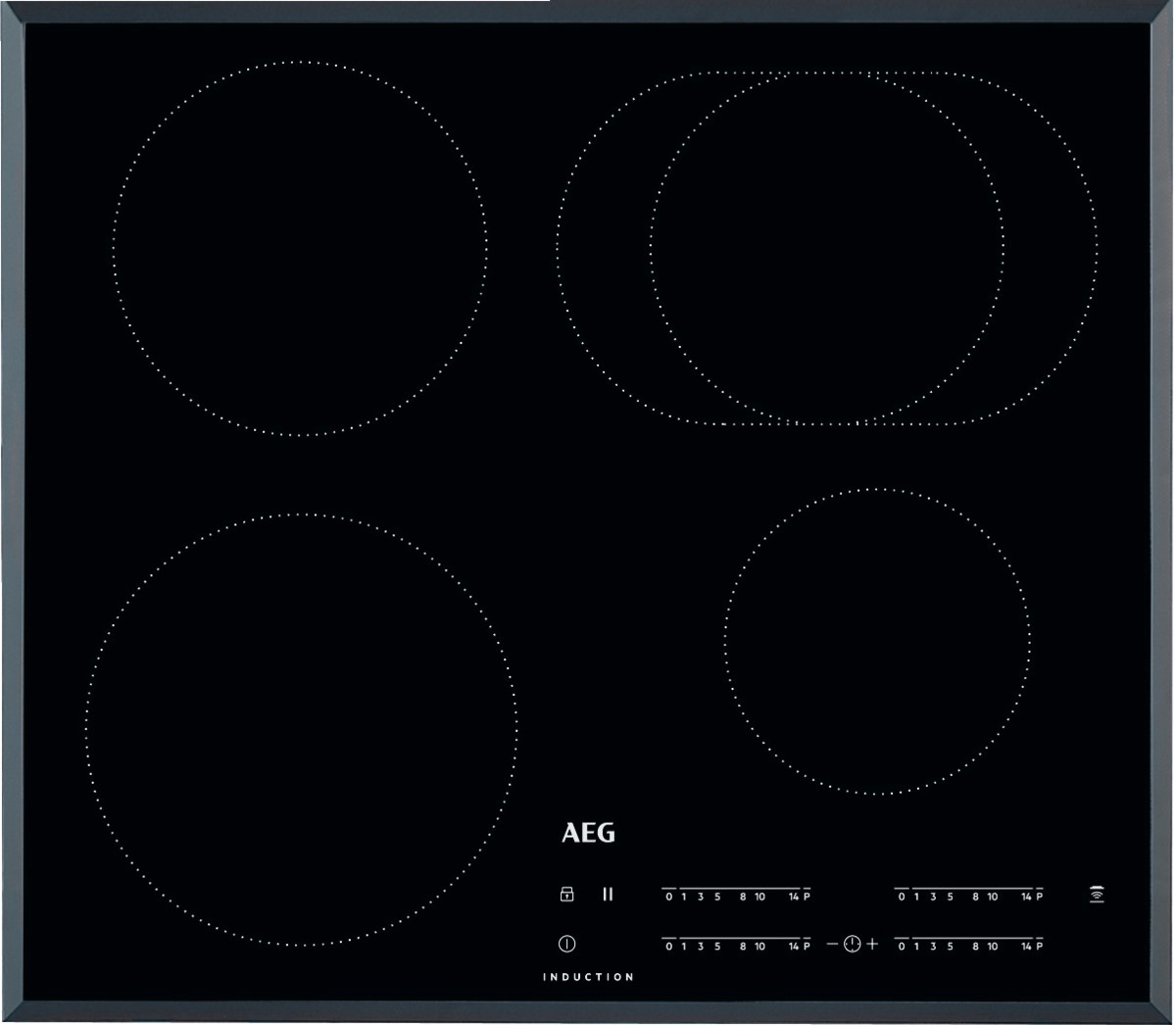
Task: Click the INDUCTION label text
Action: point(588,977)
